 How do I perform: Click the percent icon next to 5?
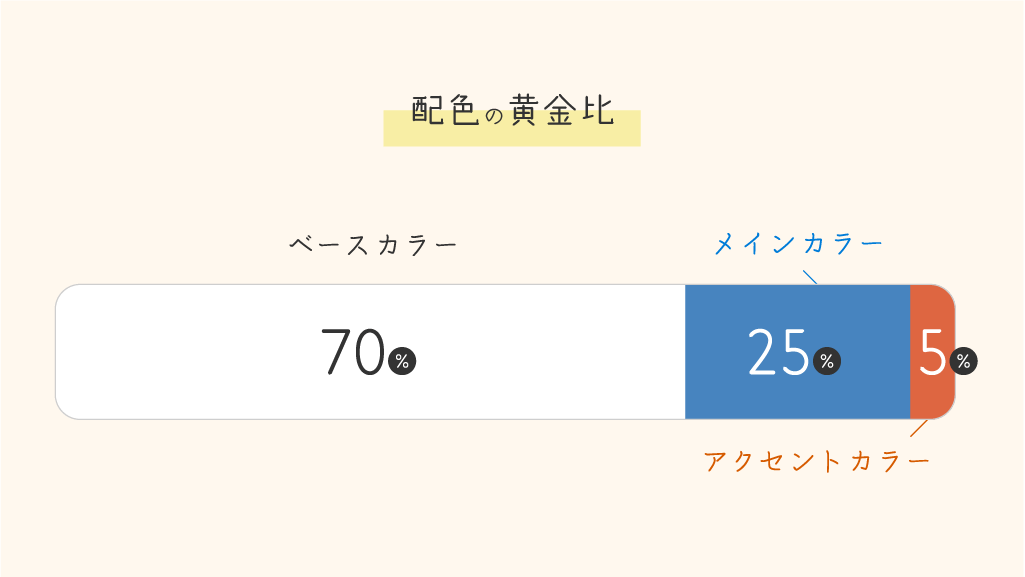[963, 362]
